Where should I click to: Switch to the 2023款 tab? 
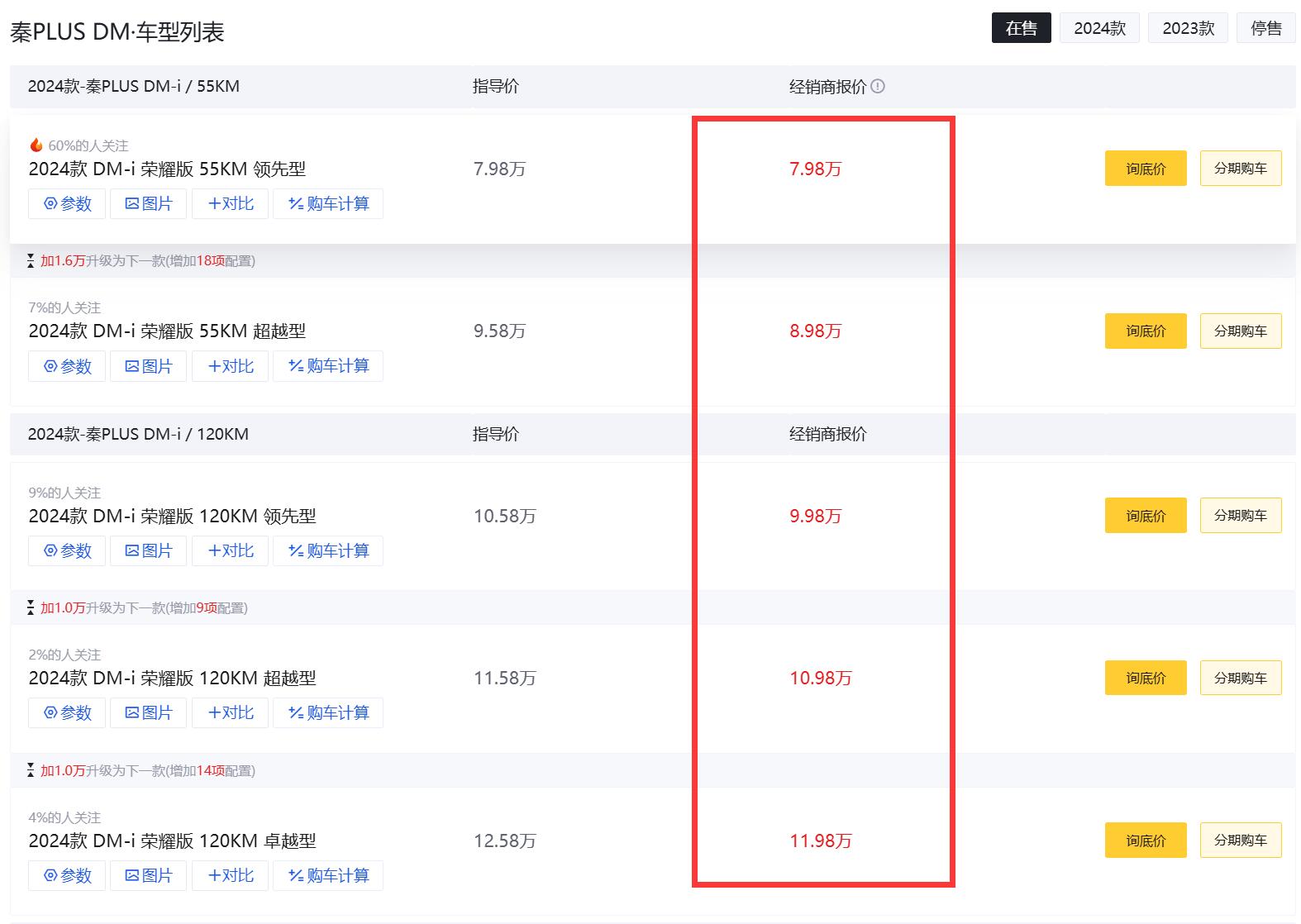point(1188,28)
